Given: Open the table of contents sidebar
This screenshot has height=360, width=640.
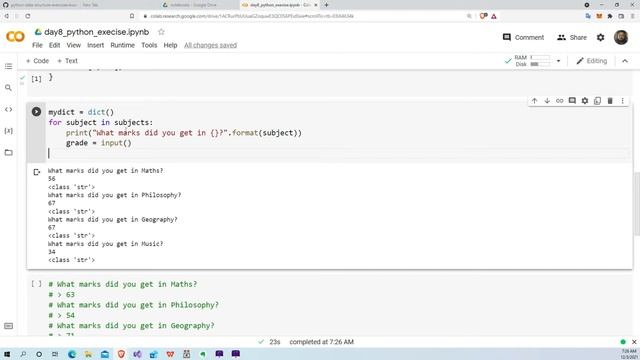Looking at the screenshot, I should pyautogui.click(x=9, y=66).
